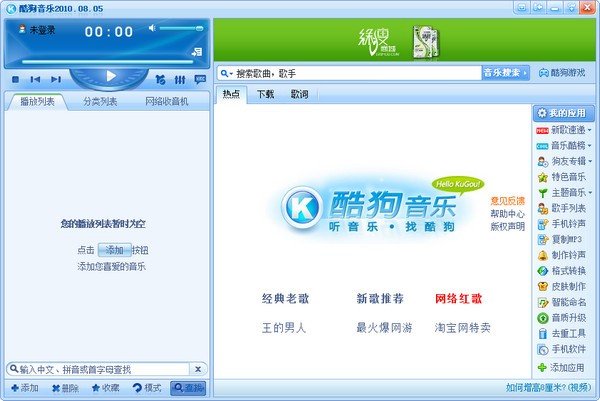600x401 pixels.
Task: Open 制作铃声 bell app
Action: tap(562, 255)
